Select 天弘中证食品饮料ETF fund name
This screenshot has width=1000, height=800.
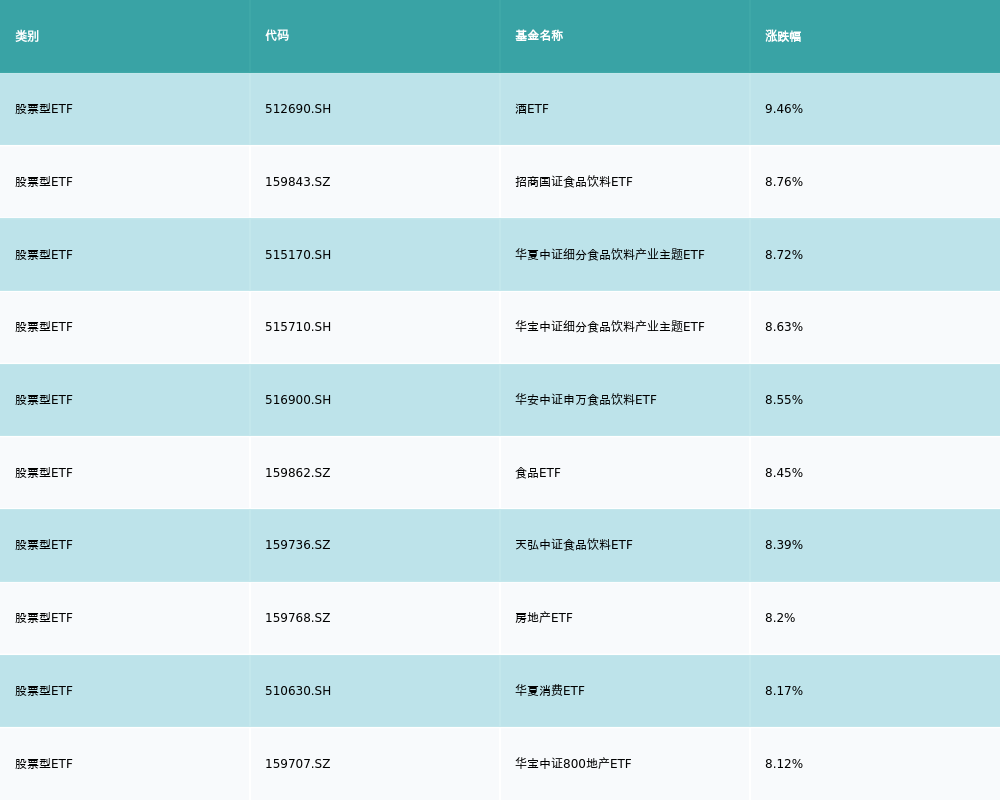pos(574,545)
